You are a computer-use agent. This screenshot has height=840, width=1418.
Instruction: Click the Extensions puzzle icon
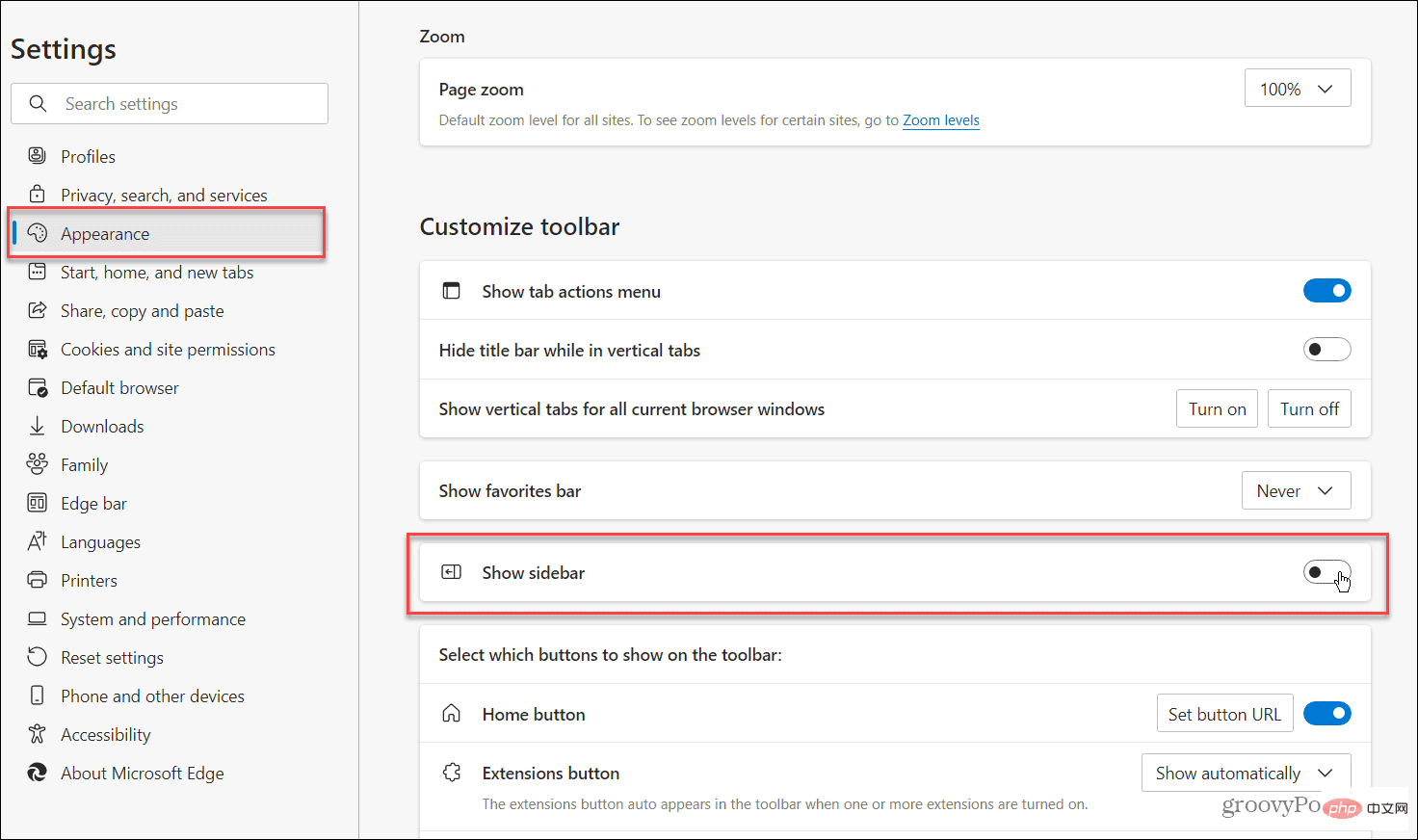[451, 772]
